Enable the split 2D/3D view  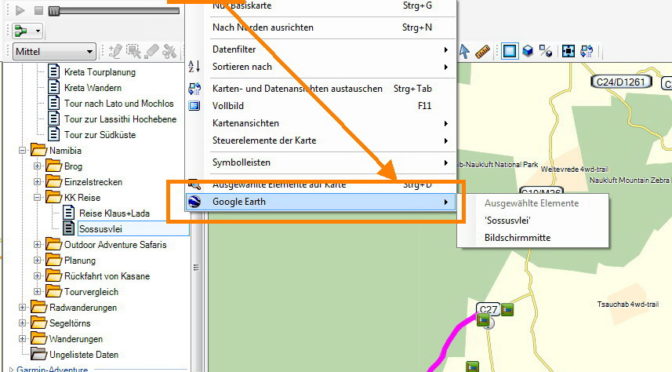tap(546, 51)
